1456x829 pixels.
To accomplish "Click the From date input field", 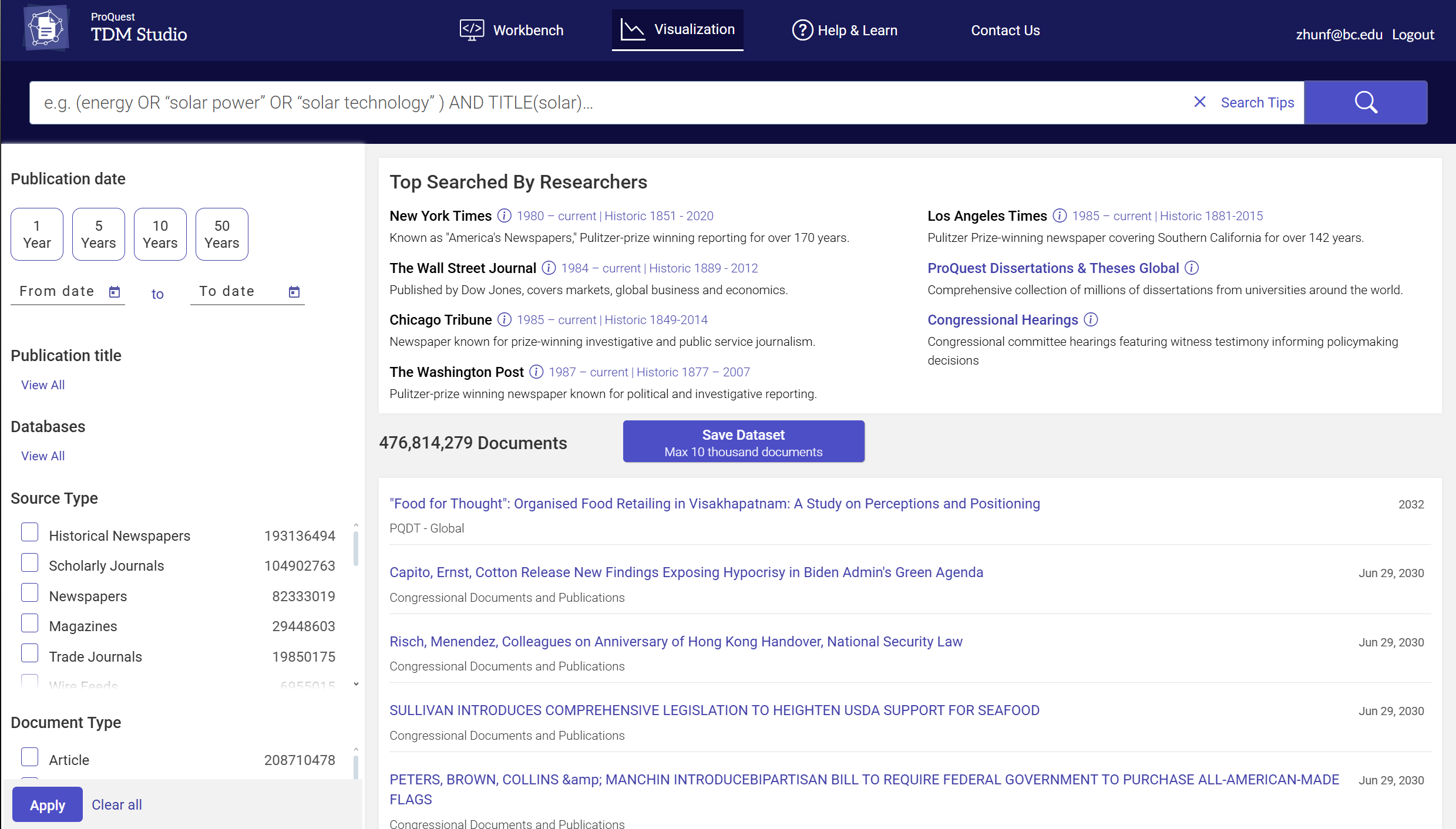I will coord(68,292).
